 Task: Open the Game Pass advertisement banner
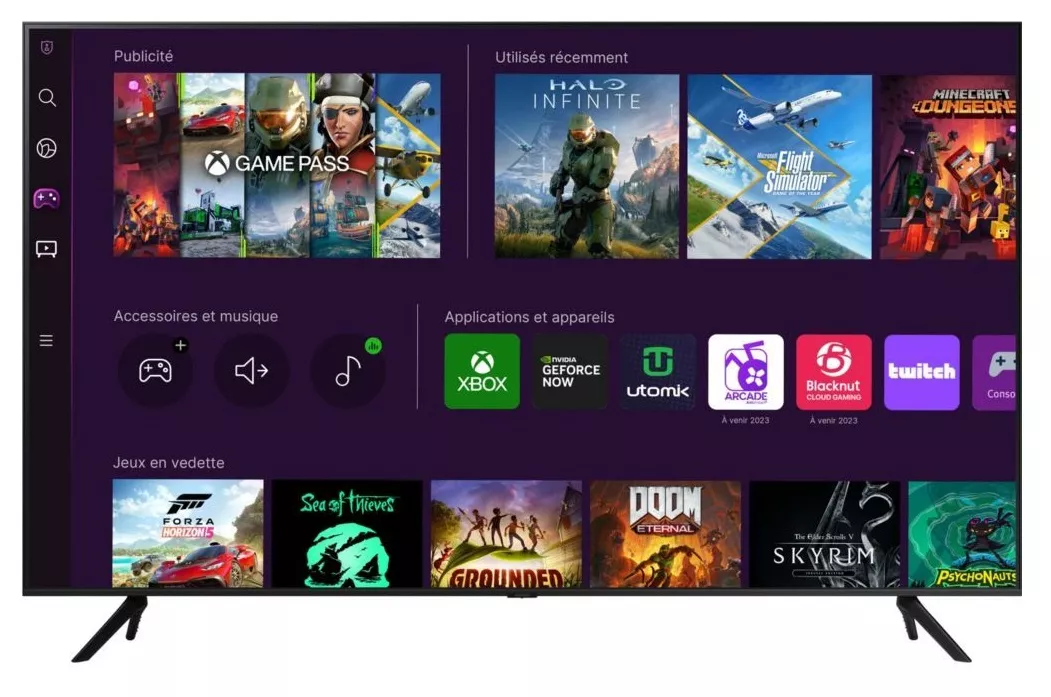tap(277, 166)
